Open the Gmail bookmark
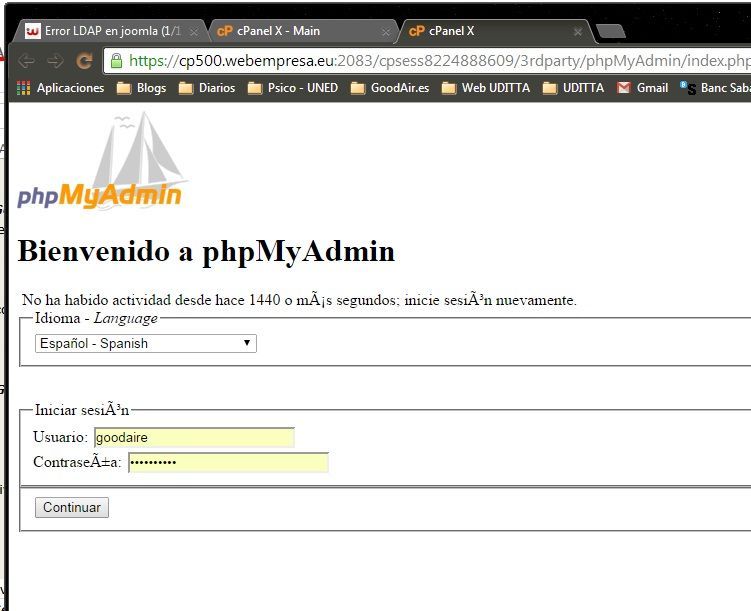 click(643, 88)
